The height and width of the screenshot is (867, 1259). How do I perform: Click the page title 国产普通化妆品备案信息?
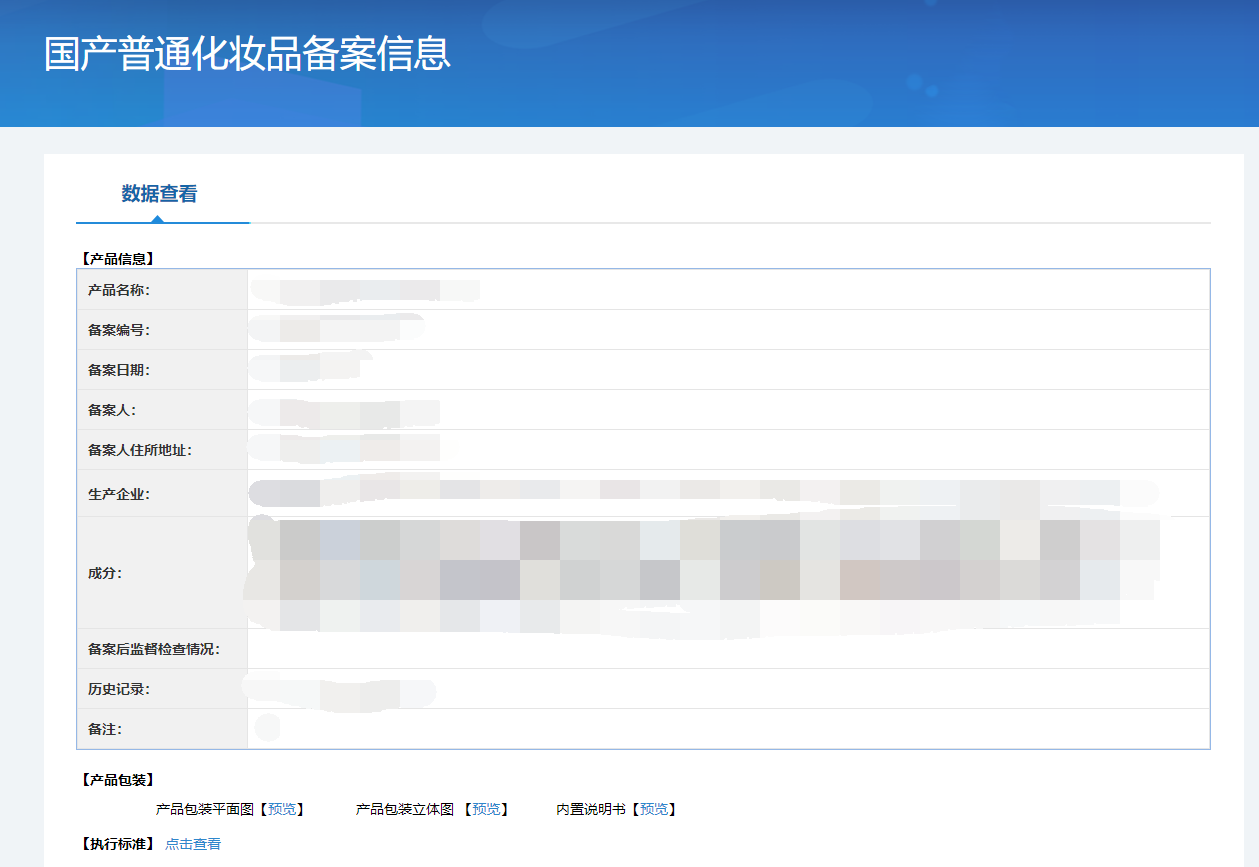[247, 55]
